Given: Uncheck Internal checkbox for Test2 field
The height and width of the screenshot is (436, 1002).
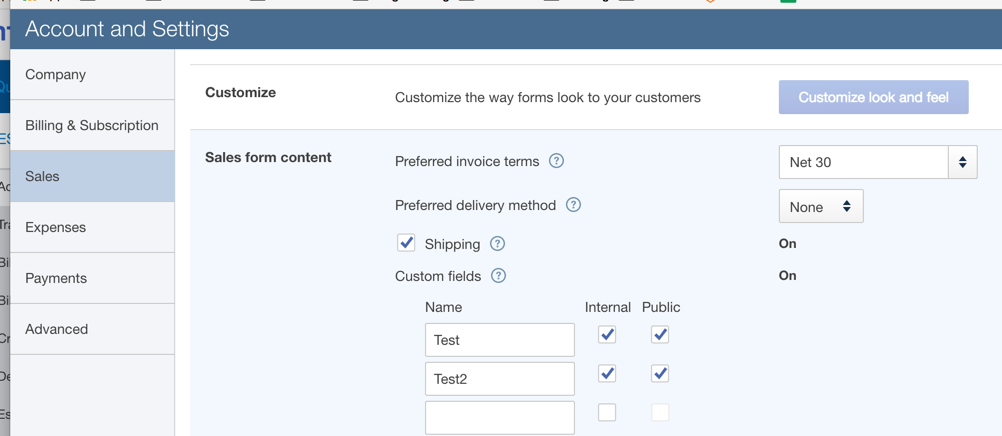Looking at the screenshot, I should [x=607, y=374].
